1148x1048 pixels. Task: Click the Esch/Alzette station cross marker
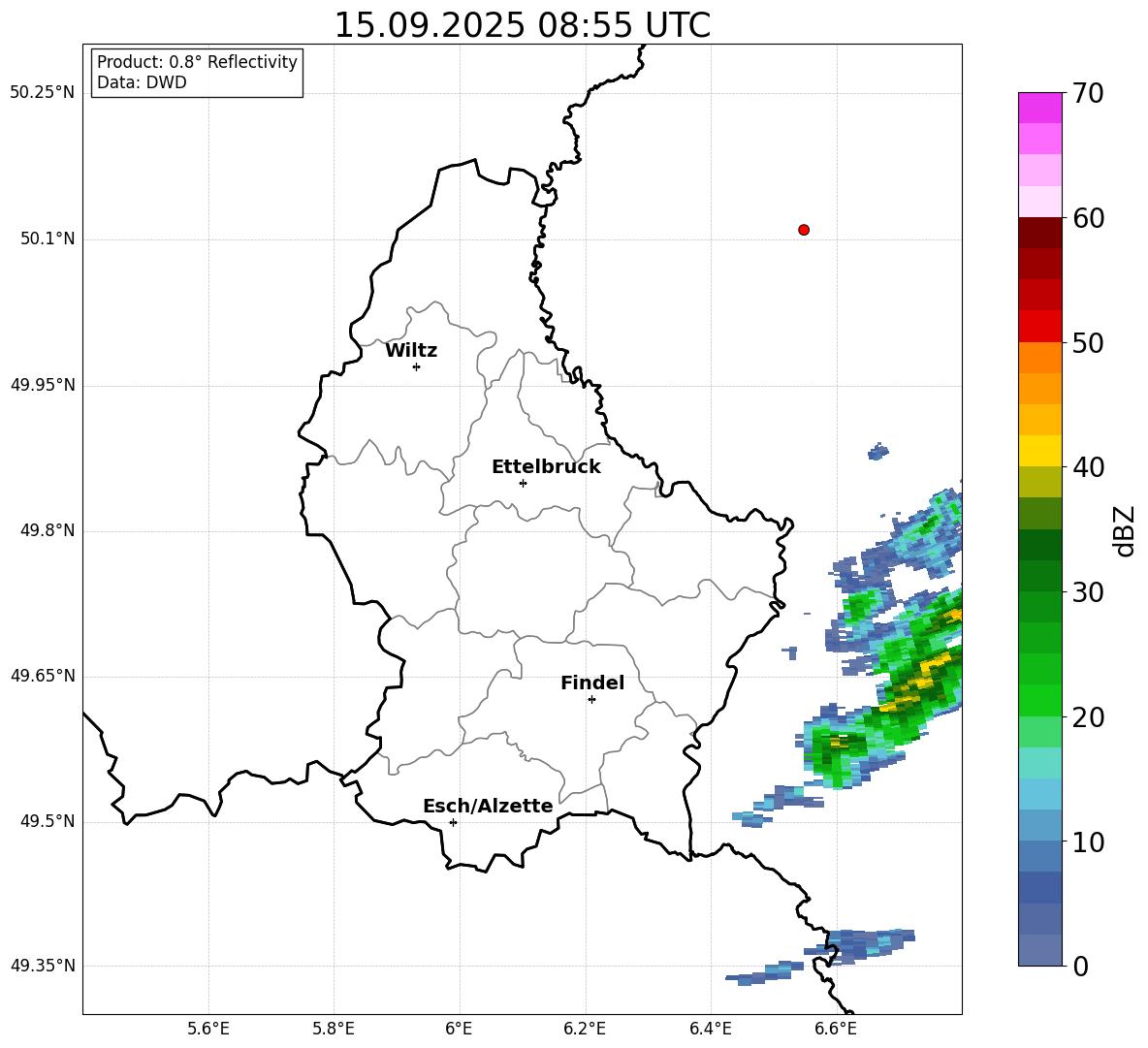(x=453, y=822)
